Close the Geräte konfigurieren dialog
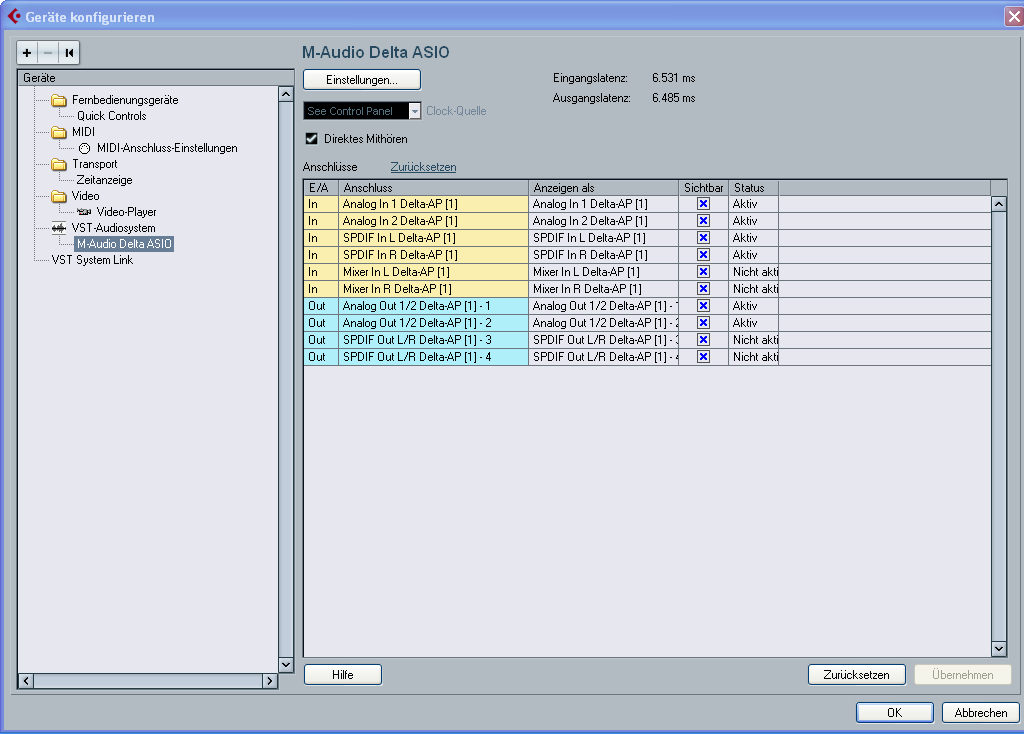This screenshot has width=1024, height=734. pos(1014,16)
